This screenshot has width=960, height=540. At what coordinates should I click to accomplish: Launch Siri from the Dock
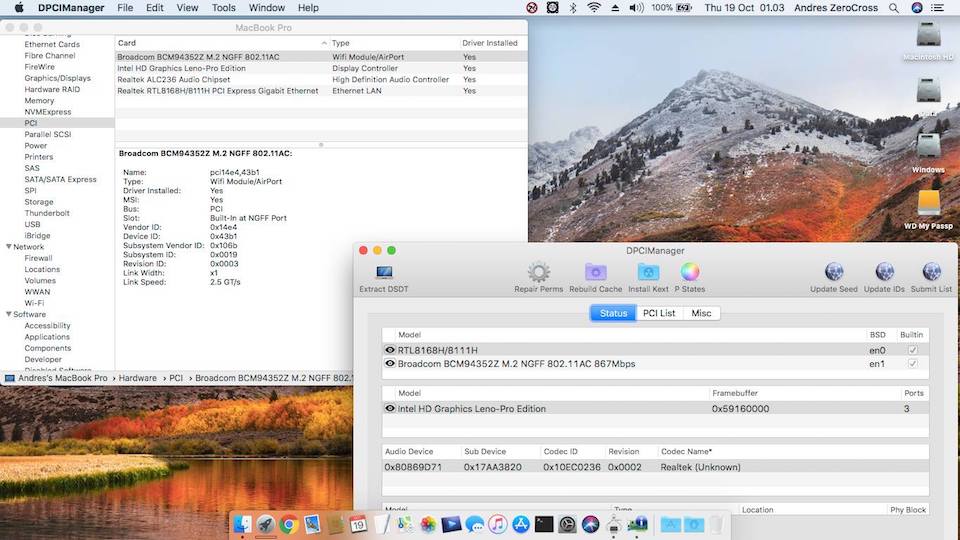click(x=591, y=524)
